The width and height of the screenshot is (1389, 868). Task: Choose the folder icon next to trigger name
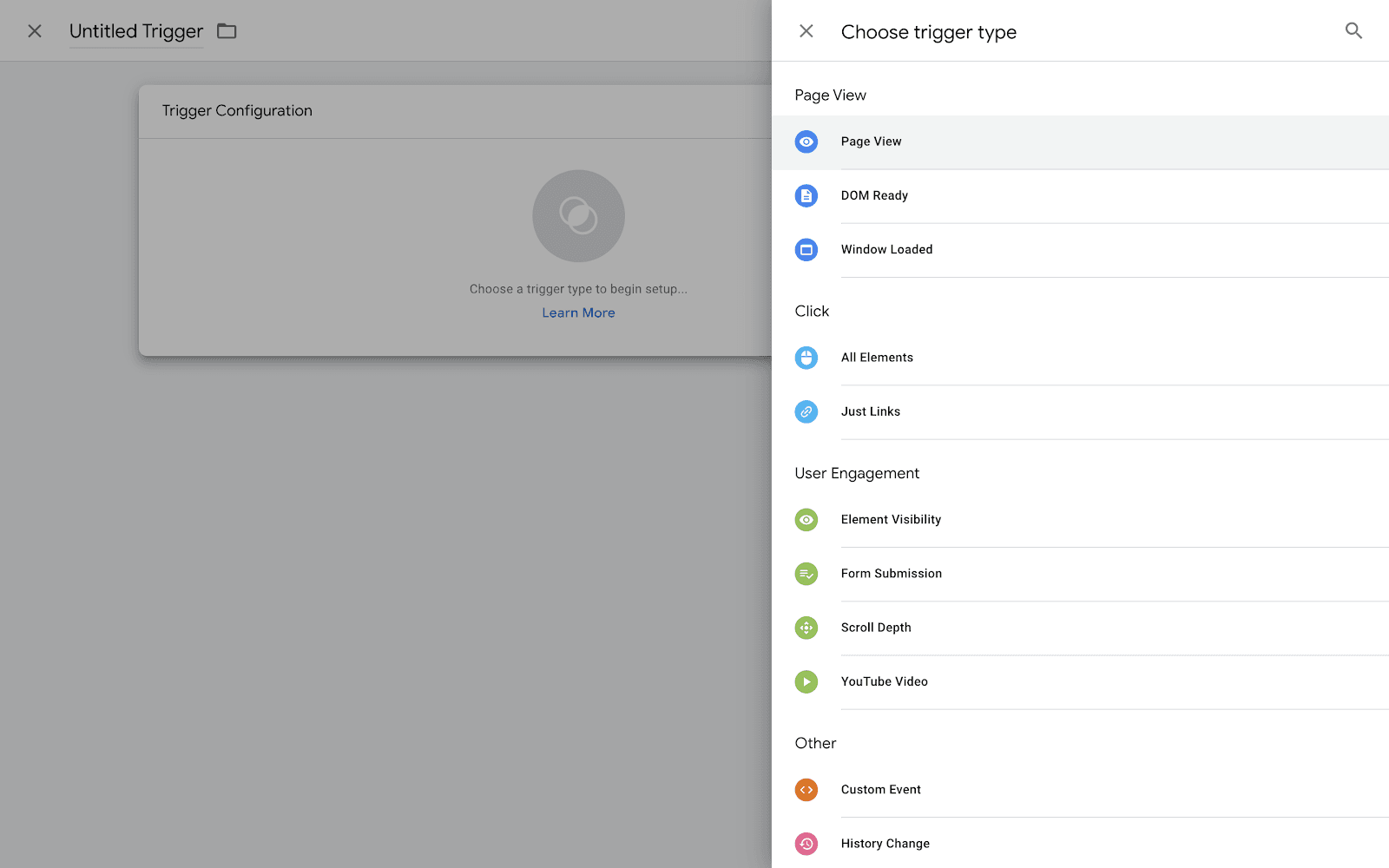pyautogui.click(x=227, y=31)
